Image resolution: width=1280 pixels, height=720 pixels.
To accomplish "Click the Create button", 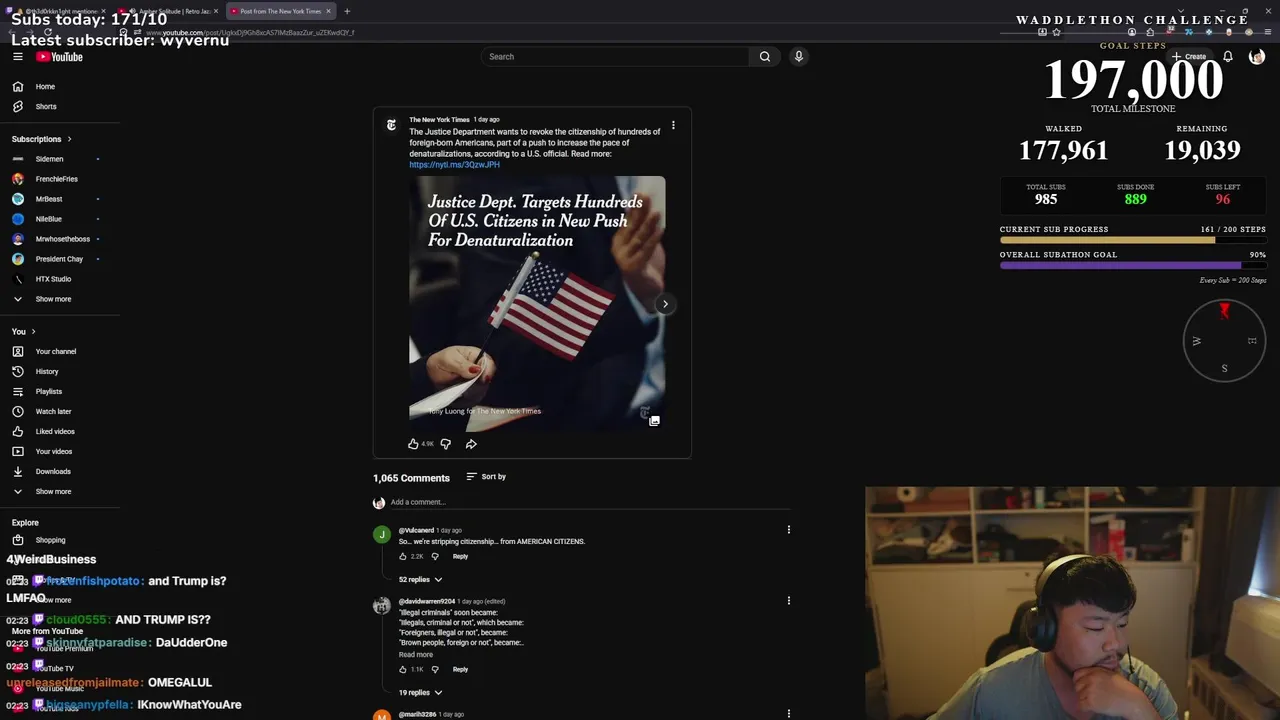I will coord(1190,57).
